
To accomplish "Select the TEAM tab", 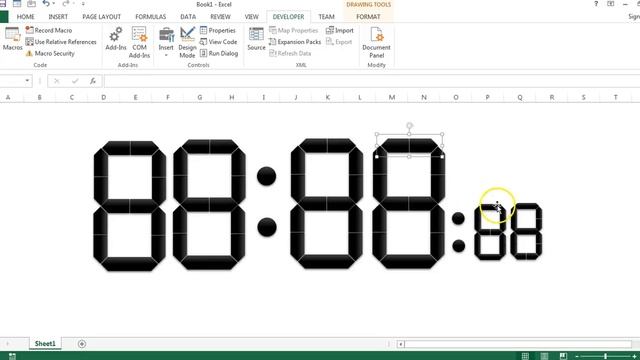I will (x=326, y=17).
